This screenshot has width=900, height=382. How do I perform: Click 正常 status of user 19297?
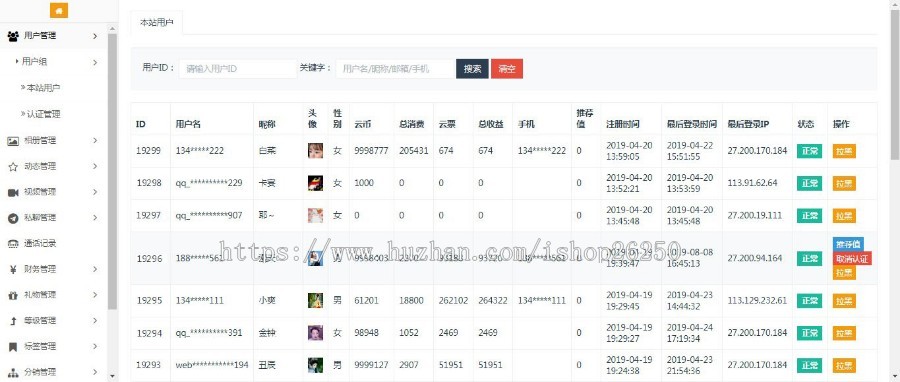click(809, 216)
